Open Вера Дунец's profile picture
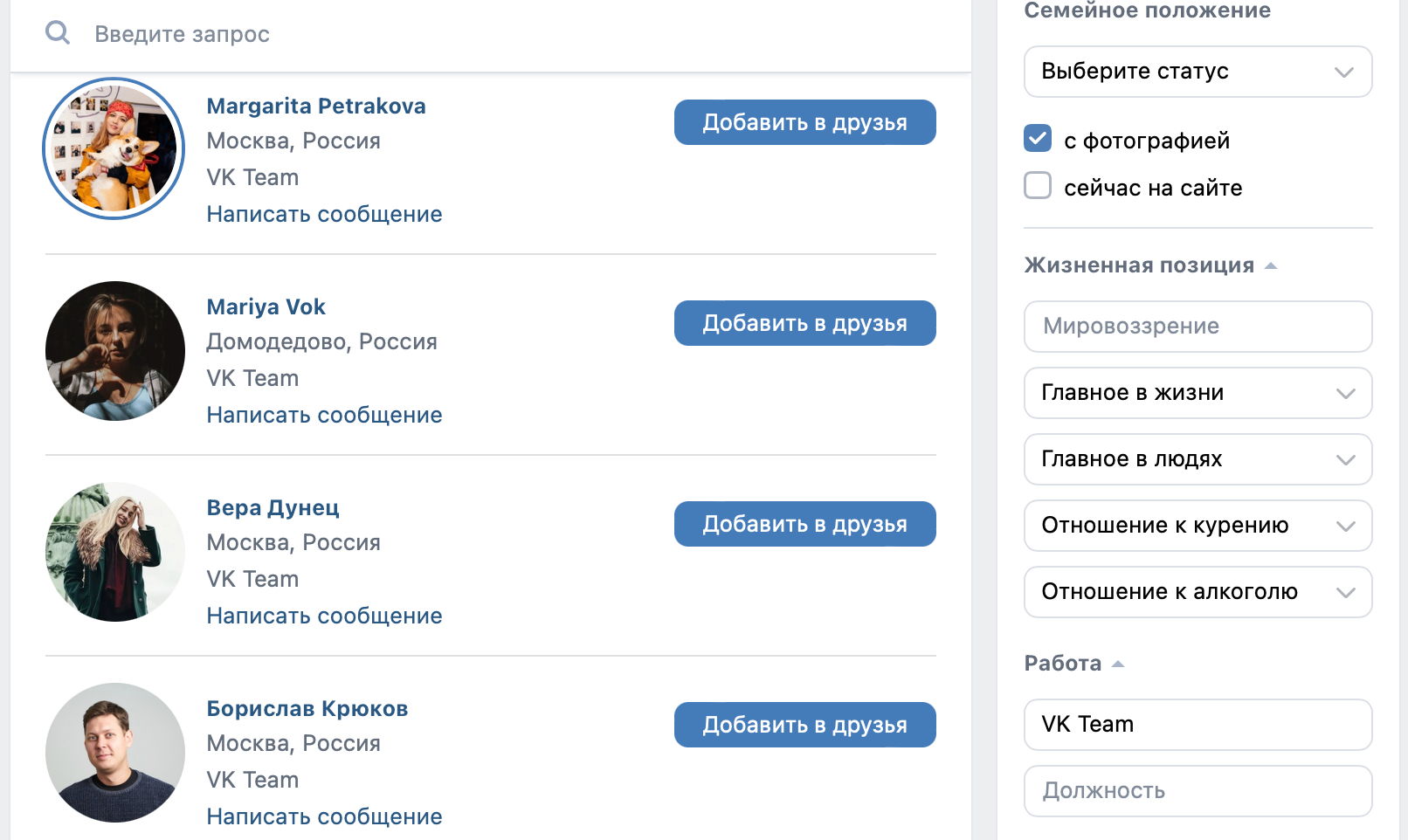Viewport: 1408px width, 840px height. pyautogui.click(x=115, y=552)
